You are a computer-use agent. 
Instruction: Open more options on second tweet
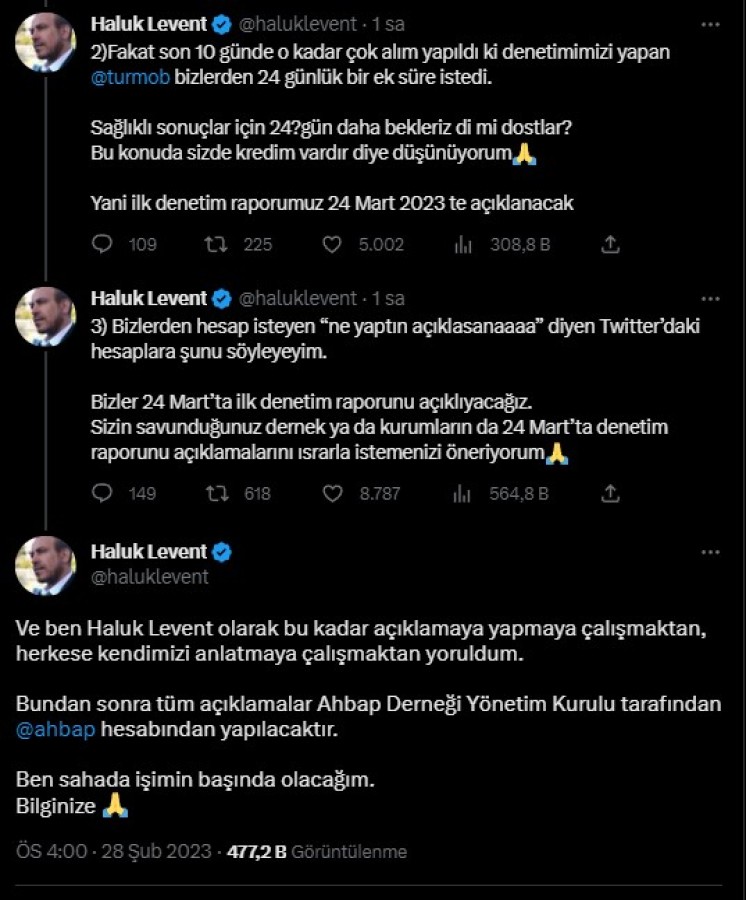point(710,298)
